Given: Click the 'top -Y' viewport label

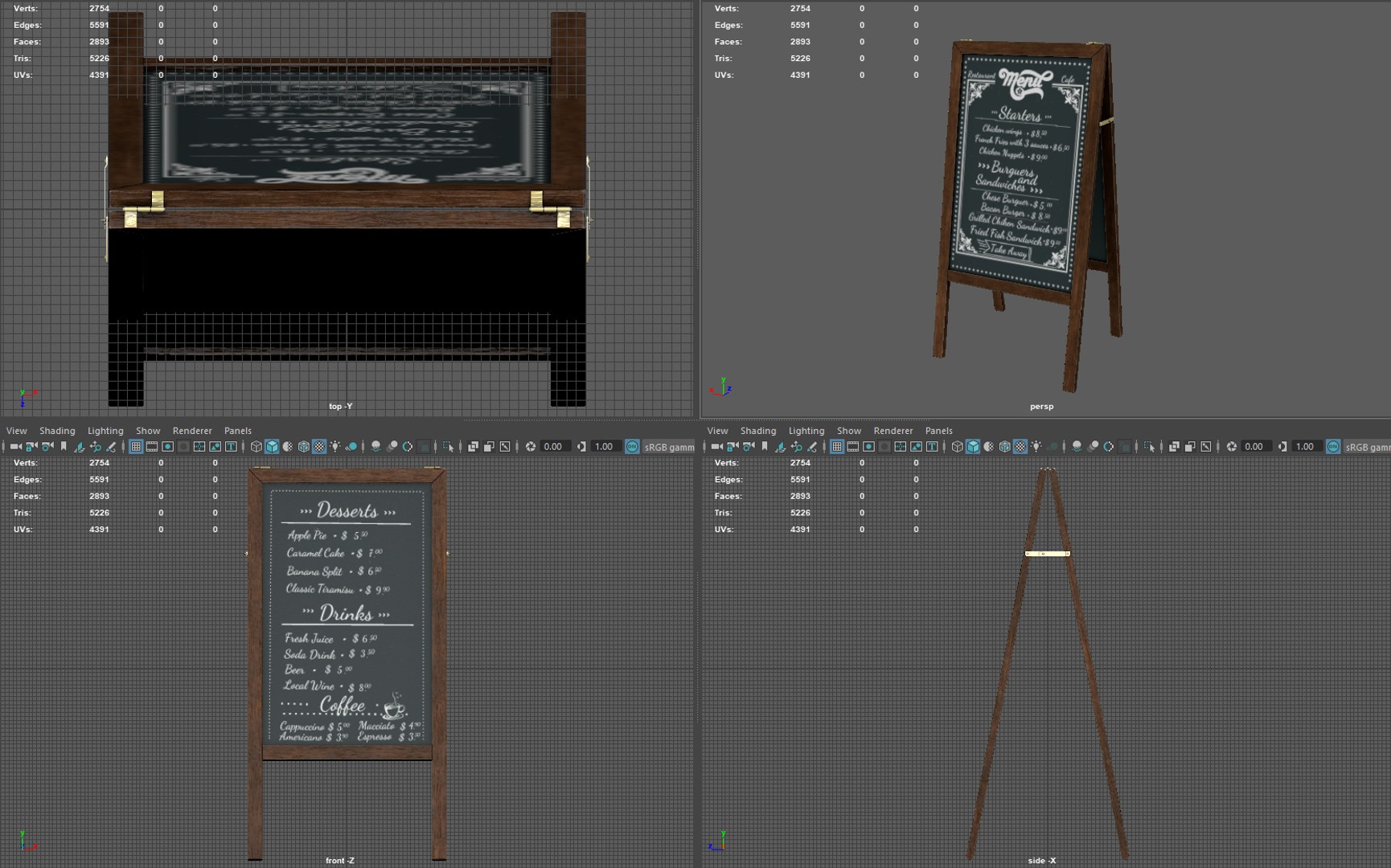Looking at the screenshot, I should click(x=341, y=407).
